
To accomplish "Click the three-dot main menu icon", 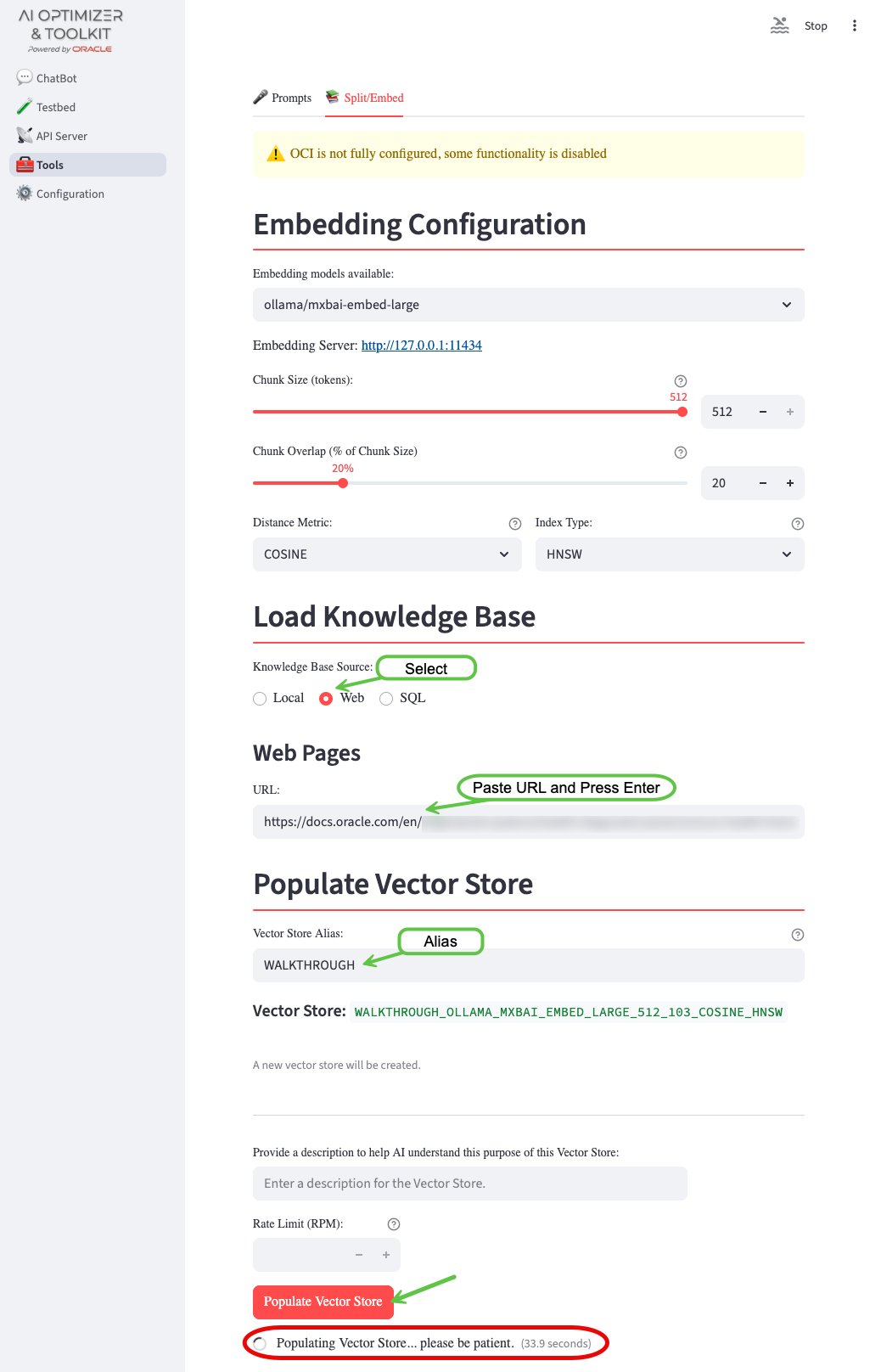I will pyautogui.click(x=854, y=25).
